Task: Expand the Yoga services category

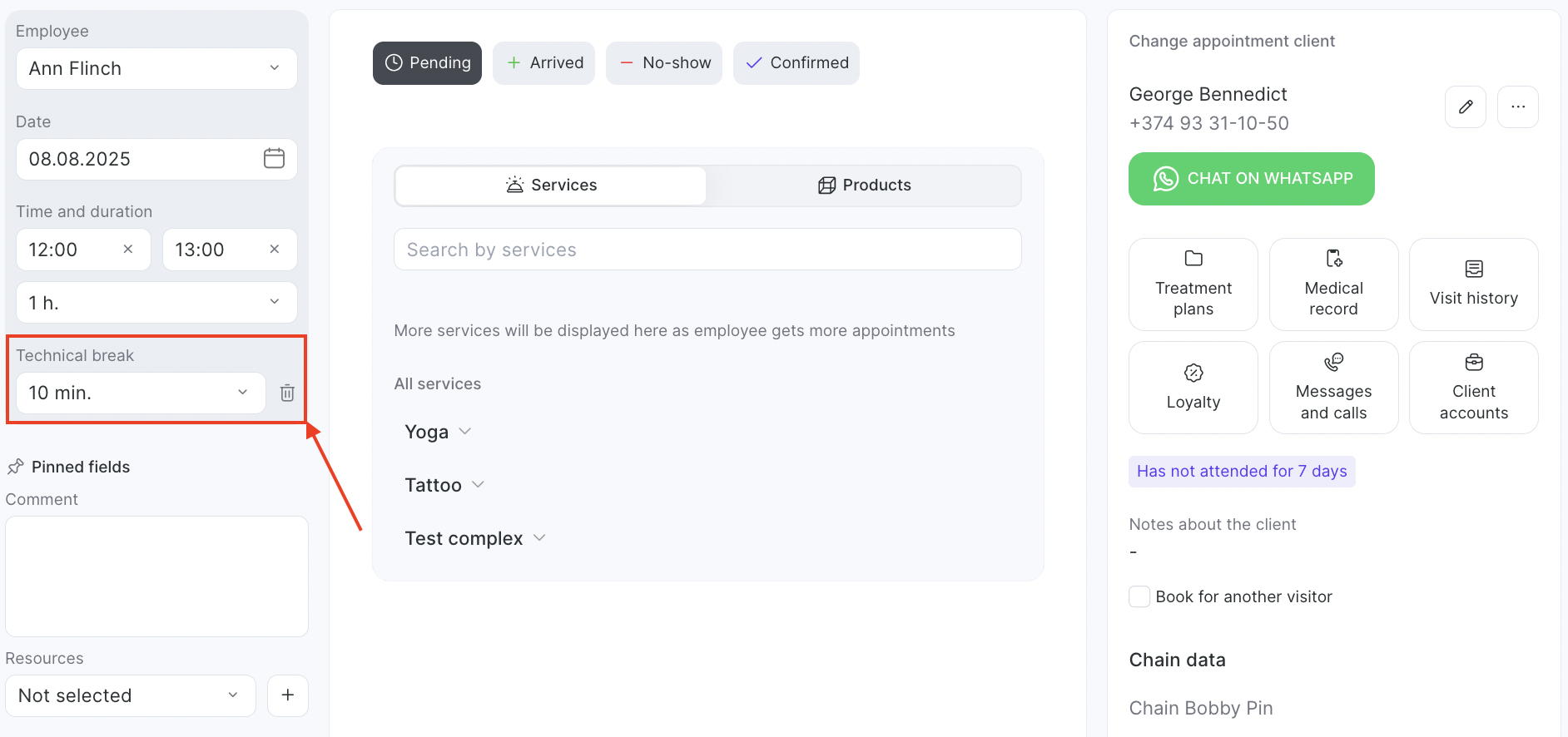Action: [x=438, y=432]
